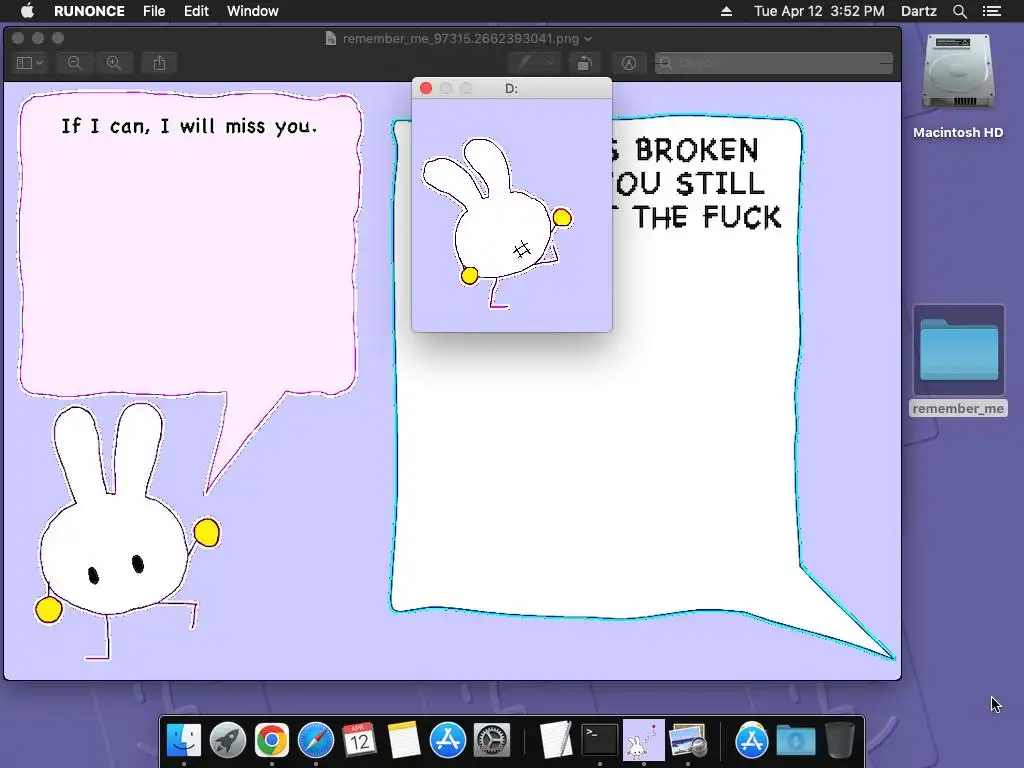1024x768 pixels.
Task: Click the bunny game app in Dock
Action: pyautogui.click(x=643, y=741)
